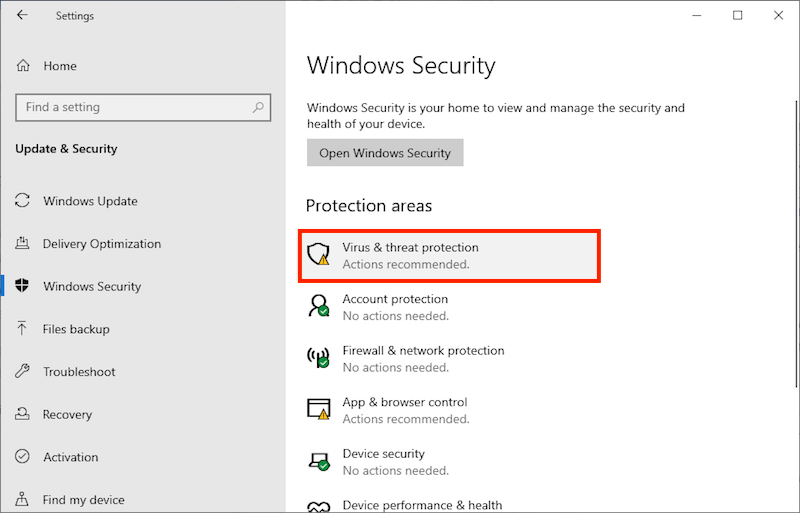Click the search magnifier icon

(x=258, y=107)
